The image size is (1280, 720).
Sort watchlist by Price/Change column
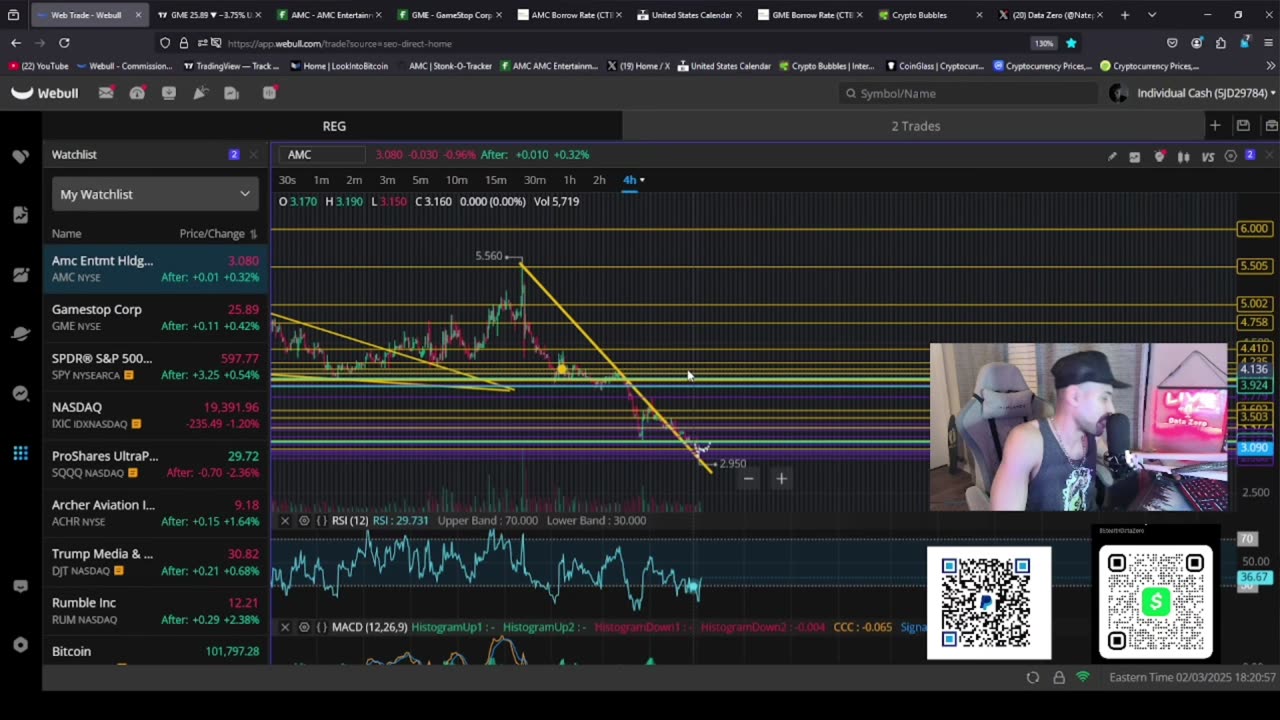(218, 233)
